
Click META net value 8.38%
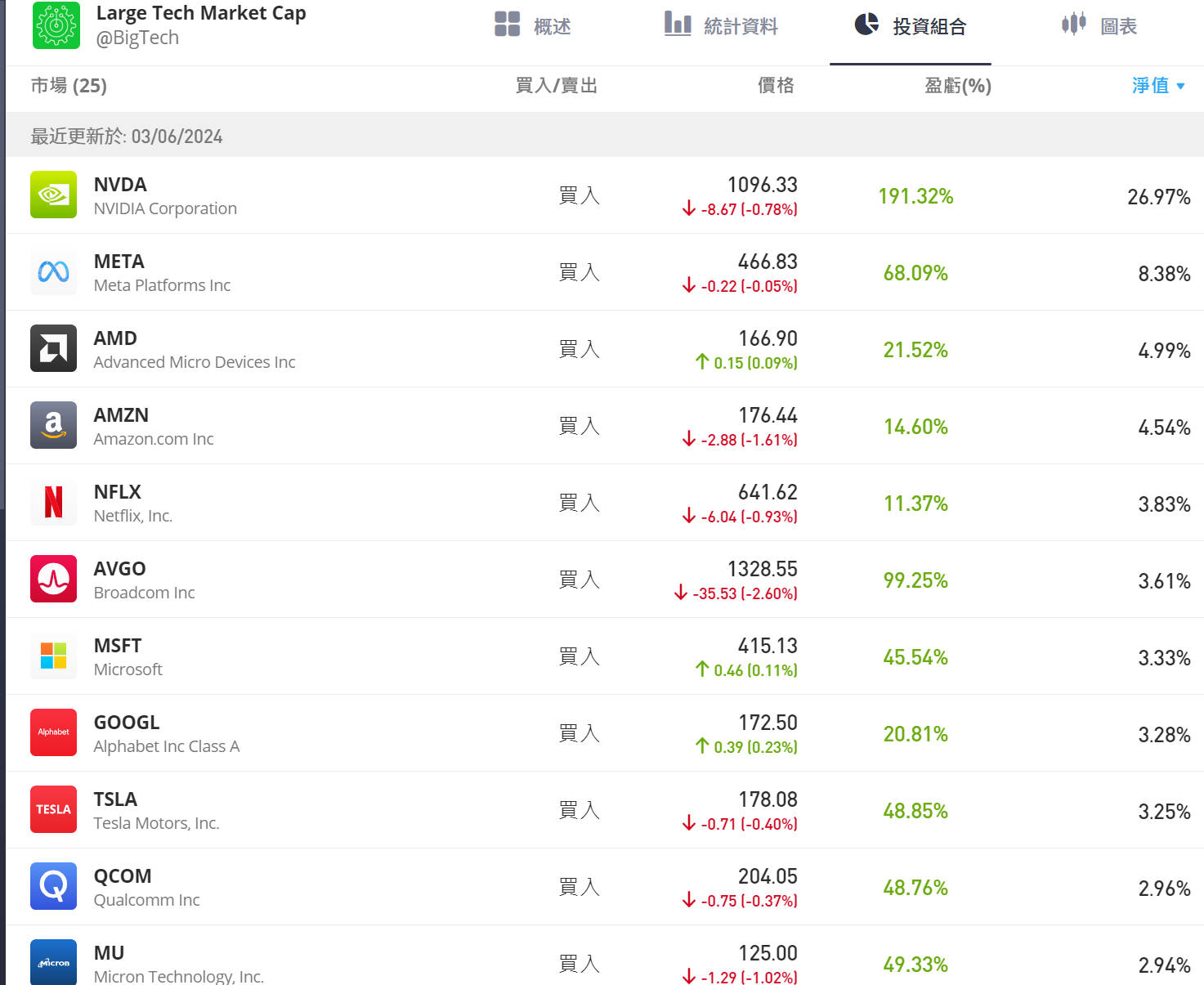[1164, 274]
